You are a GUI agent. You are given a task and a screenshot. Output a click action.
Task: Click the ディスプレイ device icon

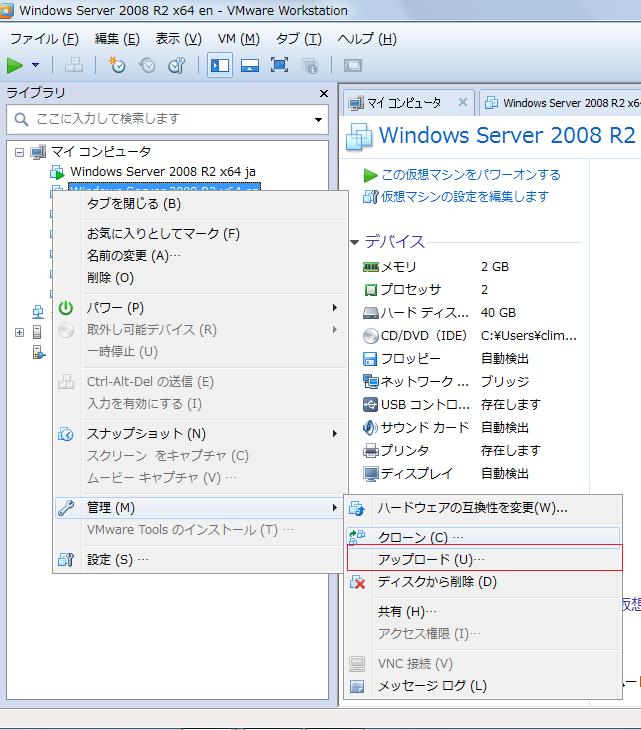click(x=371, y=474)
